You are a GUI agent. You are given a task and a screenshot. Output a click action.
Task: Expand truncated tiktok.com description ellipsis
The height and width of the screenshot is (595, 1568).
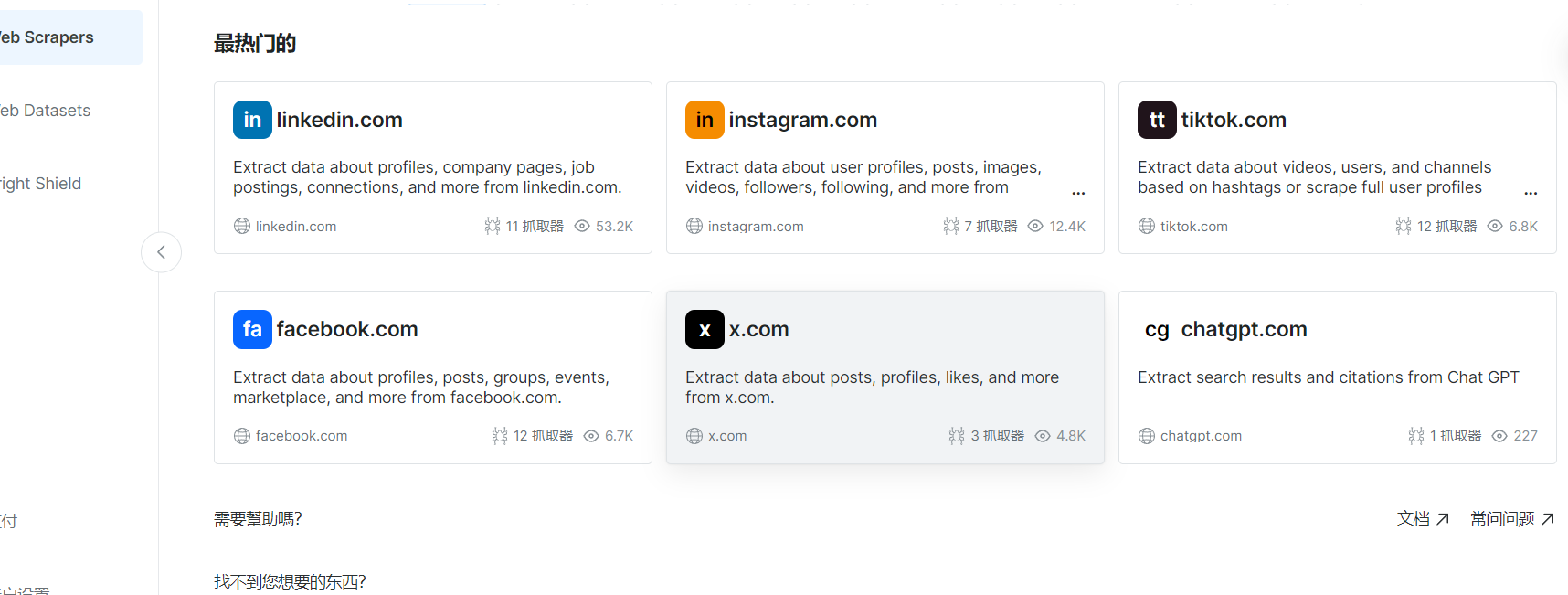(x=1531, y=192)
